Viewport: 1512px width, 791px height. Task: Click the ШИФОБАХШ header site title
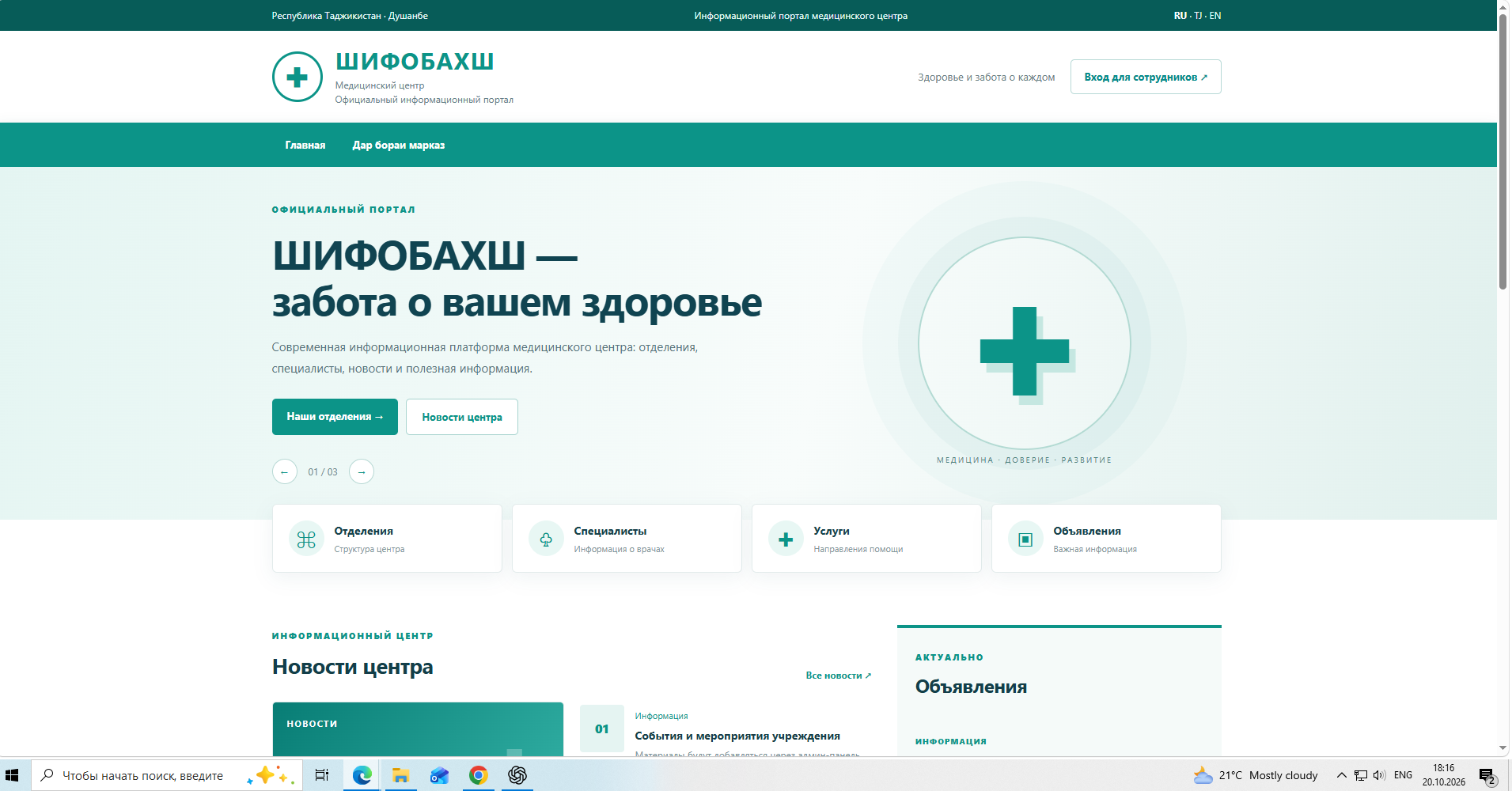point(415,61)
